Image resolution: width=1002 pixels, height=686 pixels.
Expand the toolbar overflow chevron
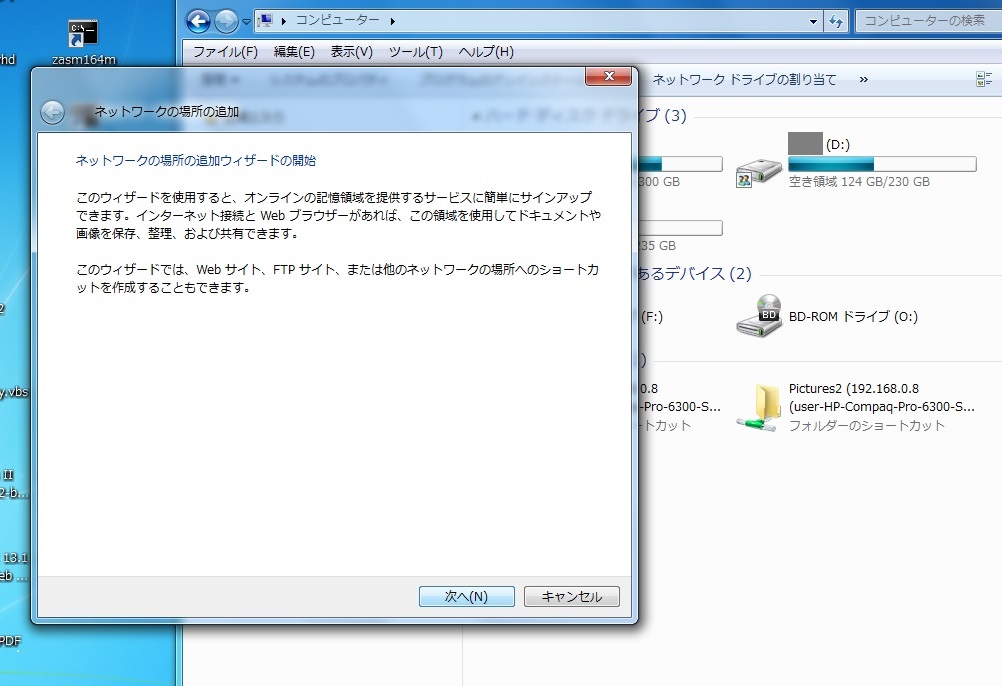(x=863, y=79)
